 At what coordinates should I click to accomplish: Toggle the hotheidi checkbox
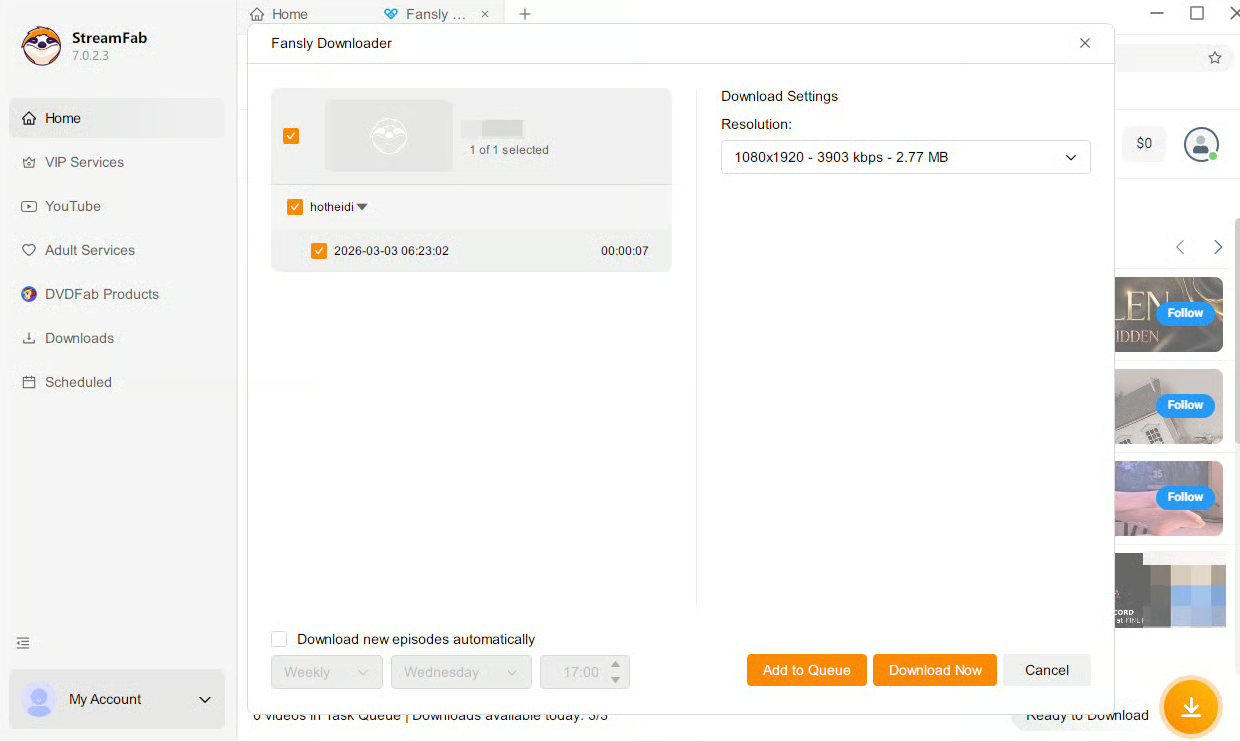pos(295,207)
